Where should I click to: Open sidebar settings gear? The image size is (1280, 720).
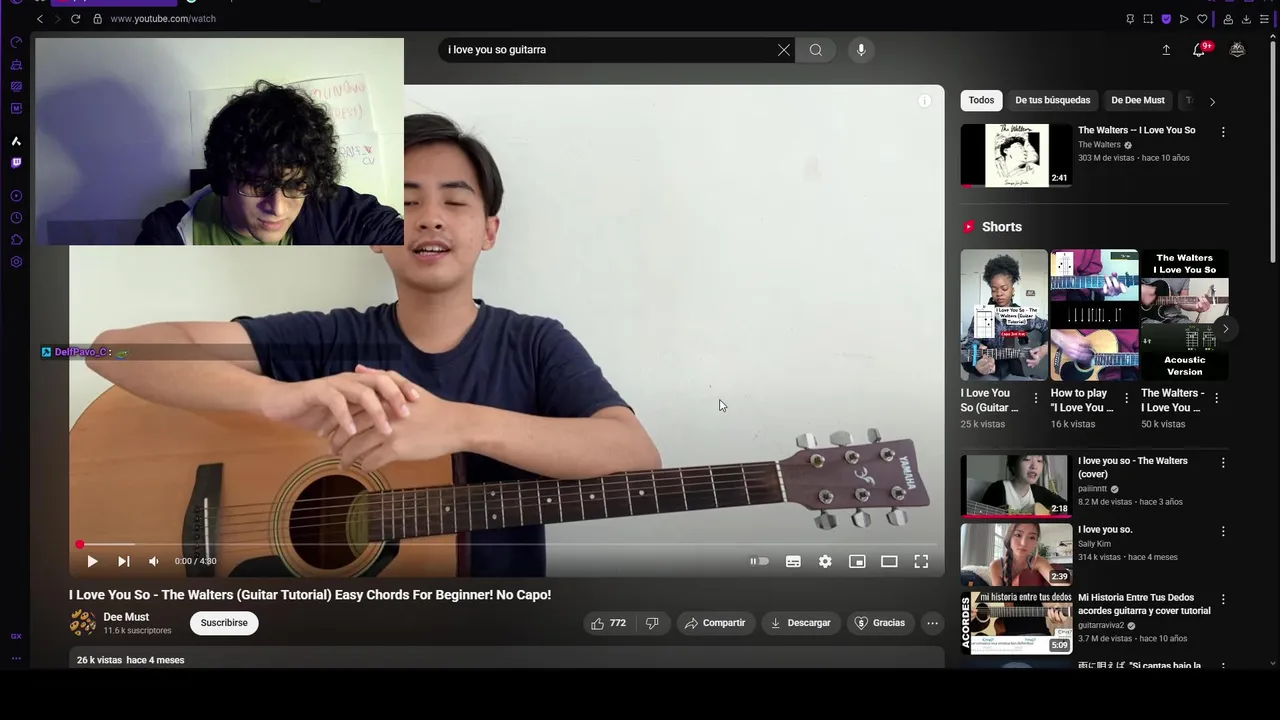pos(16,262)
